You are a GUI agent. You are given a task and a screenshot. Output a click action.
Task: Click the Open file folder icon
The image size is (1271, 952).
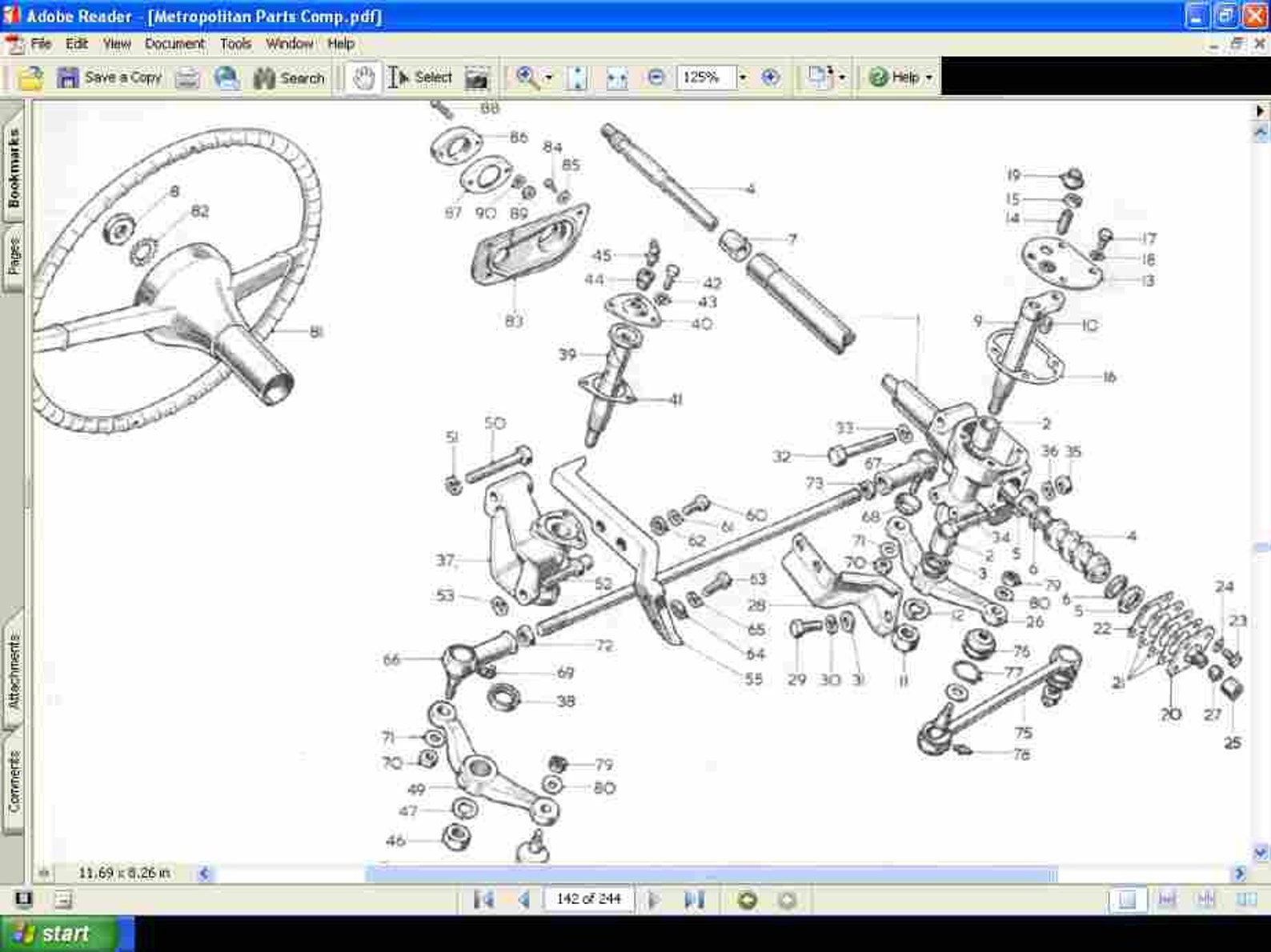click(x=30, y=78)
